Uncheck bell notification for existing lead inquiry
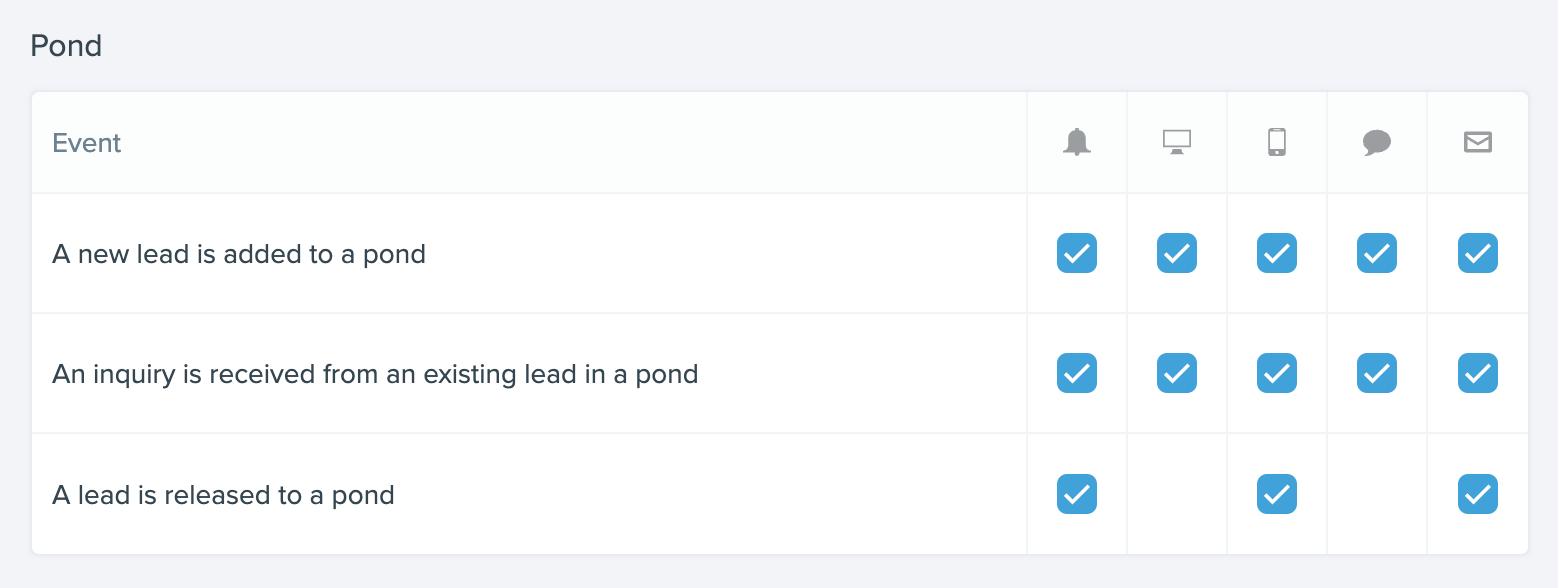Viewport: 1558px width, 588px height. 1077,373
